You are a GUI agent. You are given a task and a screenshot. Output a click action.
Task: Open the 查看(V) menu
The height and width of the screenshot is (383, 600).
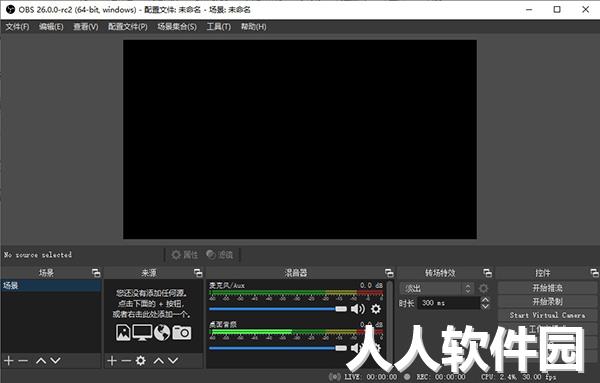(x=86, y=27)
